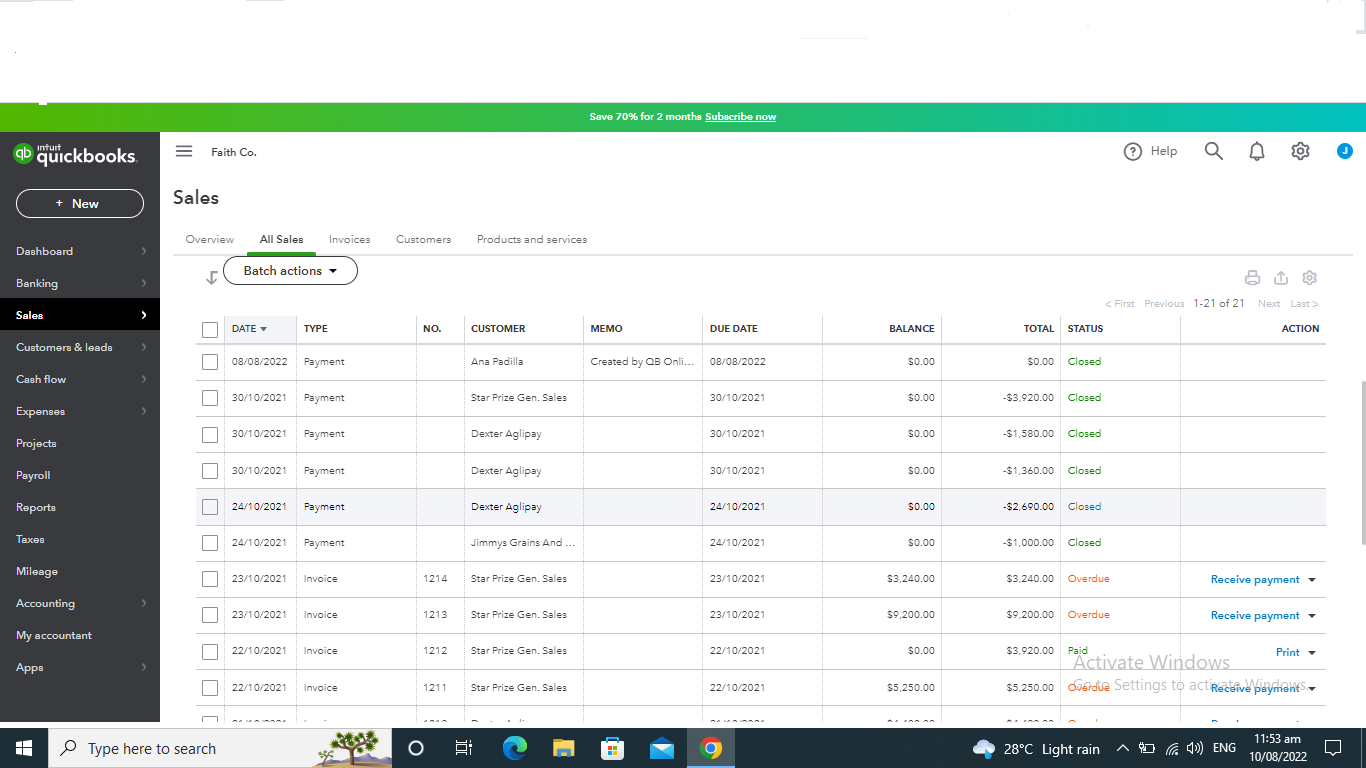Open action dropdown arrow for invoice 1214

click(x=1312, y=580)
